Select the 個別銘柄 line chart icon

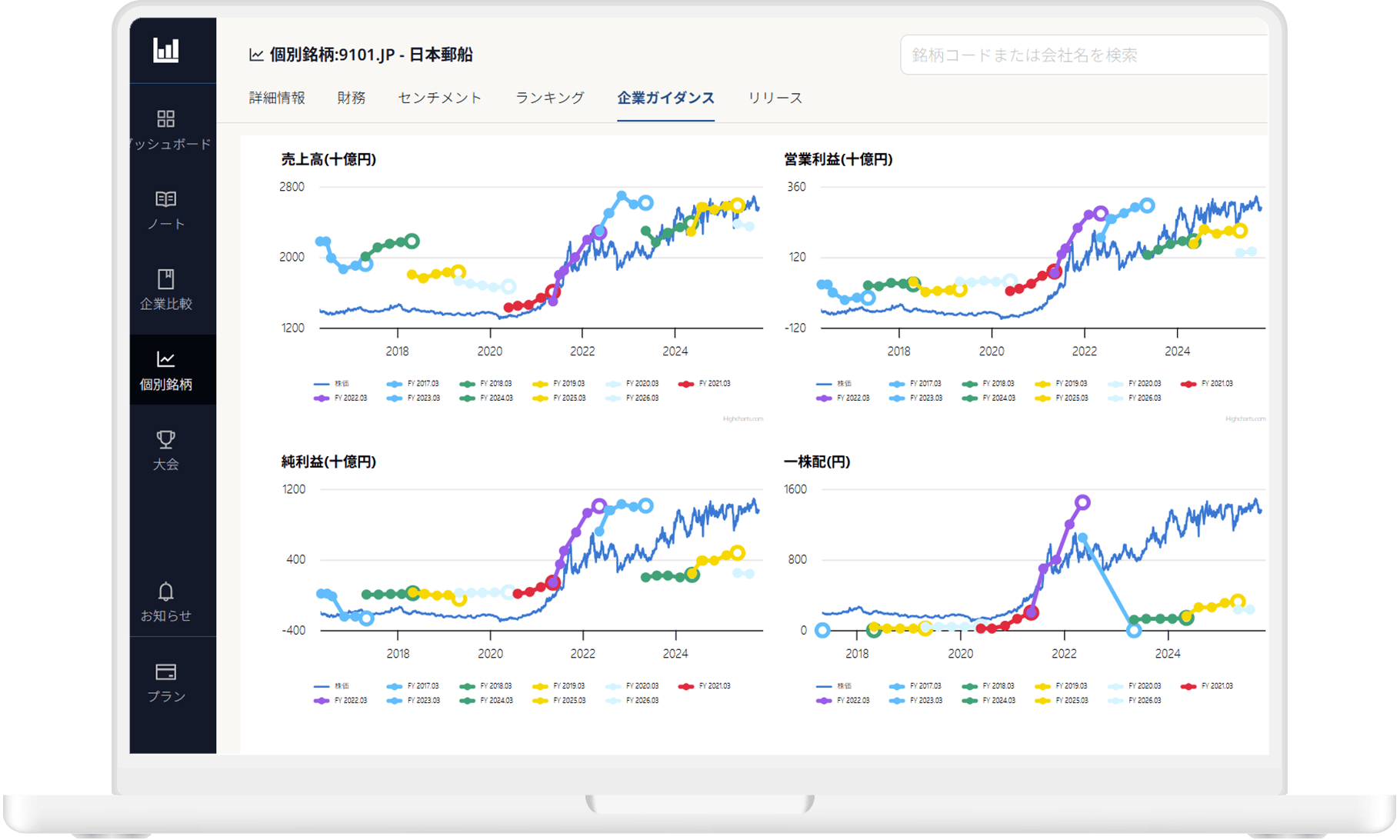(165, 359)
